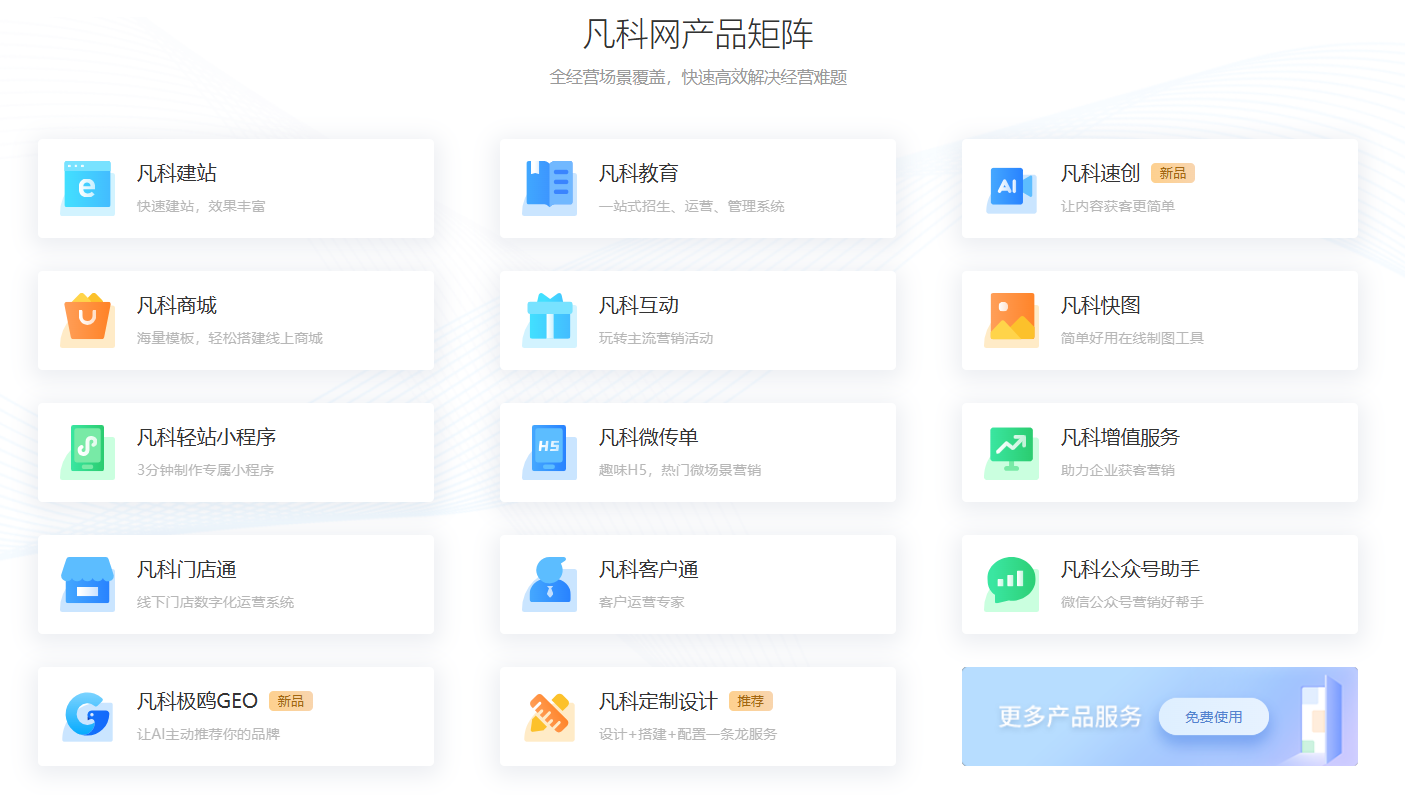The image size is (1405, 795).
Task: Click the 凡科互动 gift box icon
Action: pos(549,319)
